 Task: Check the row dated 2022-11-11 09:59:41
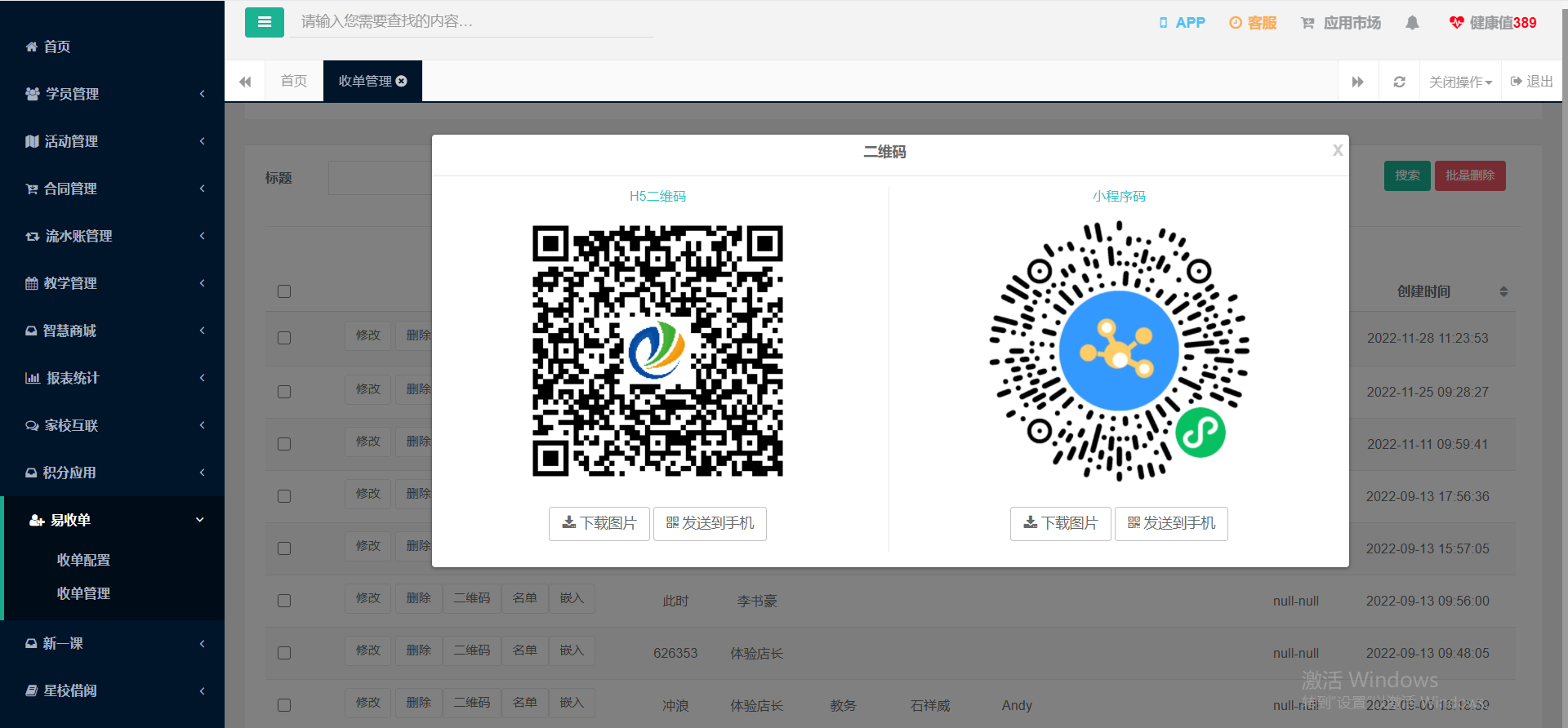pos(284,444)
